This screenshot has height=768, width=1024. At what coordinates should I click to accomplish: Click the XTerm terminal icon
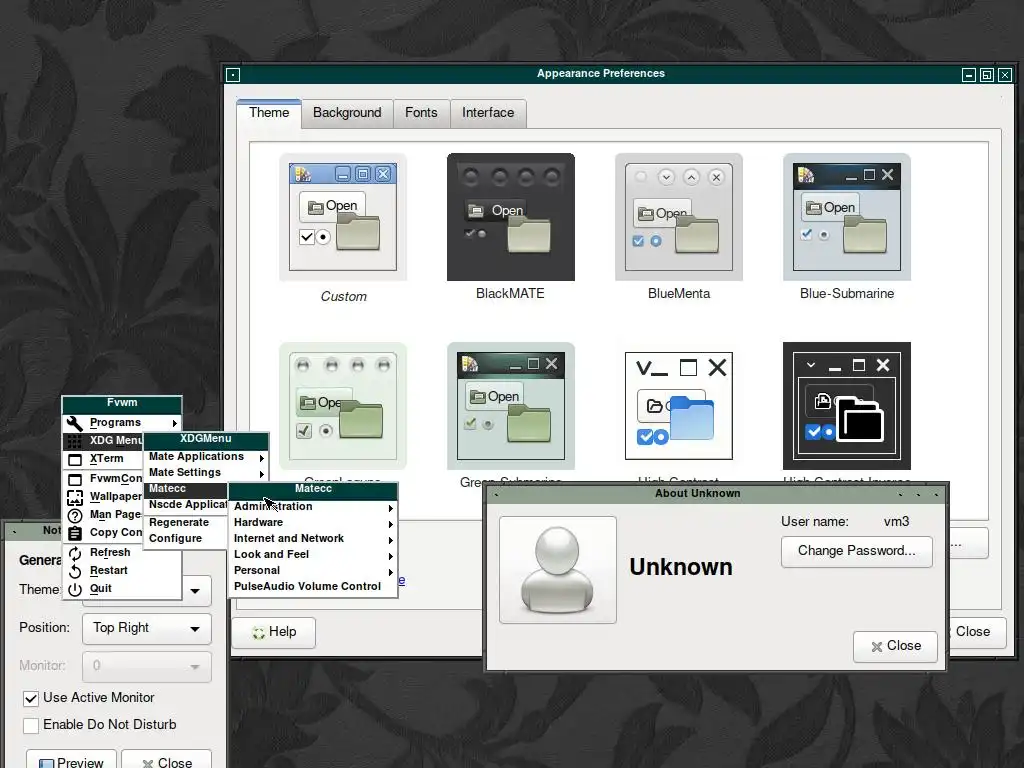pos(75,460)
